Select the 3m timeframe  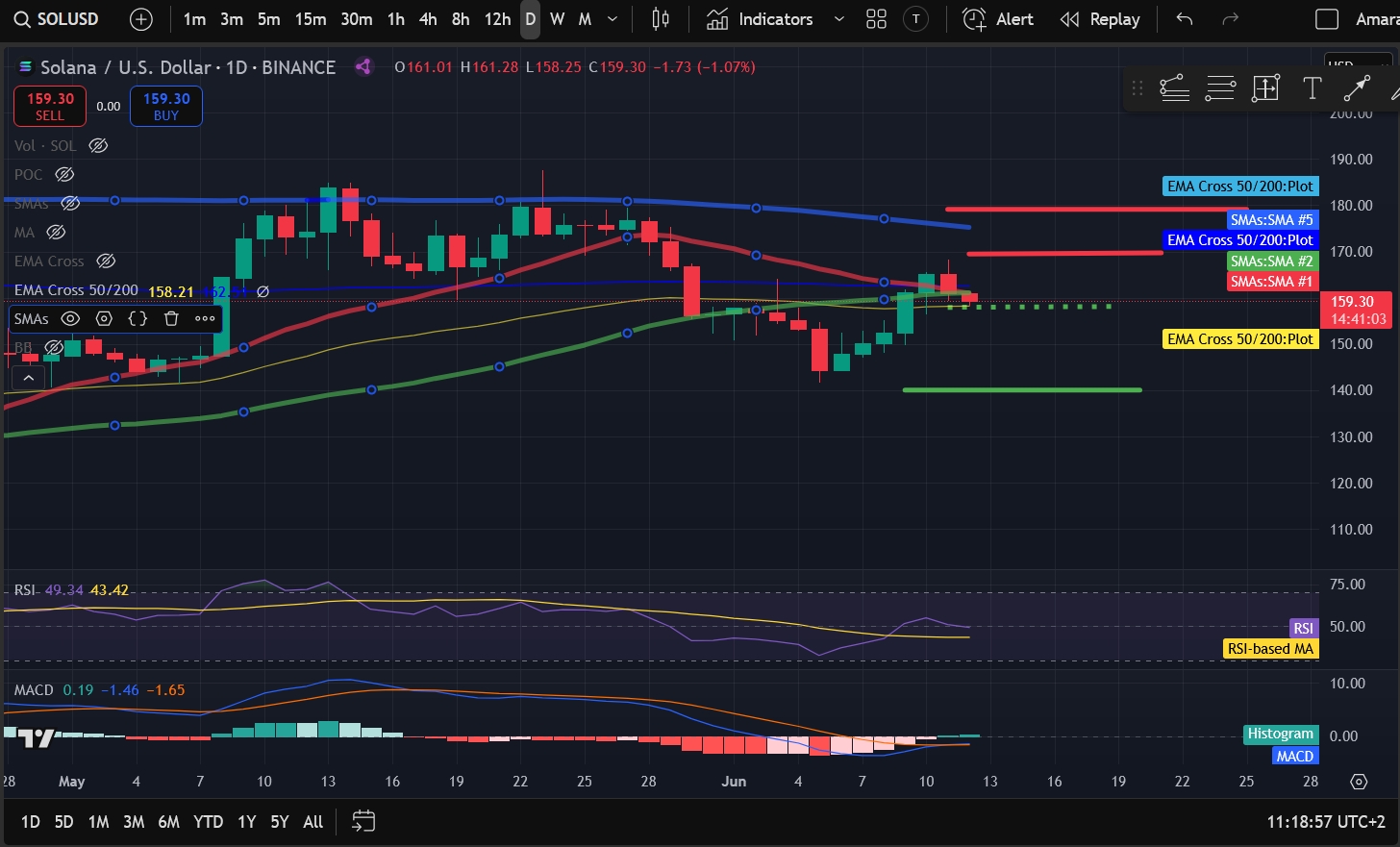[x=232, y=19]
